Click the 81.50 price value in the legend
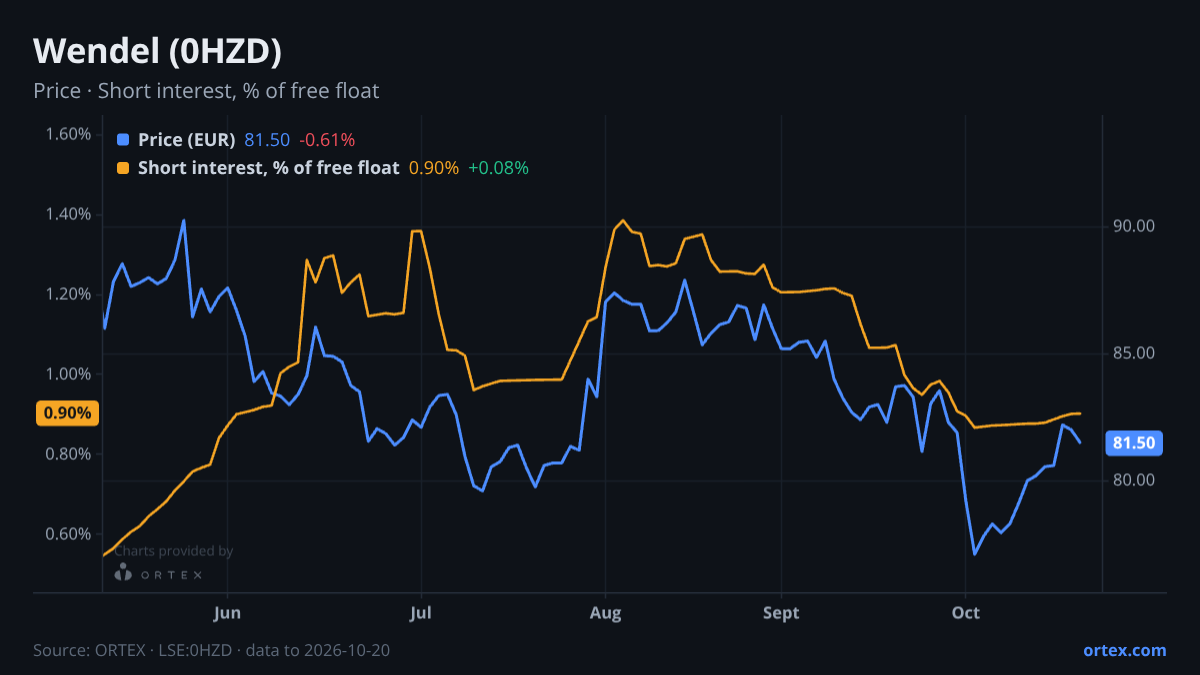Screen dimensions: 1200x675 click(x=267, y=140)
